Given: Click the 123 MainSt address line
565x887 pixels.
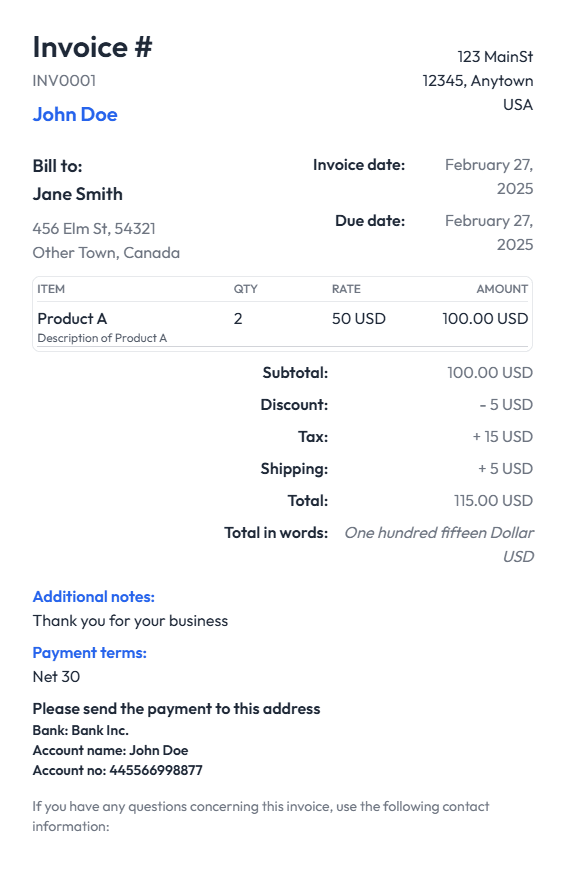Looking at the screenshot, I should pos(495,57).
